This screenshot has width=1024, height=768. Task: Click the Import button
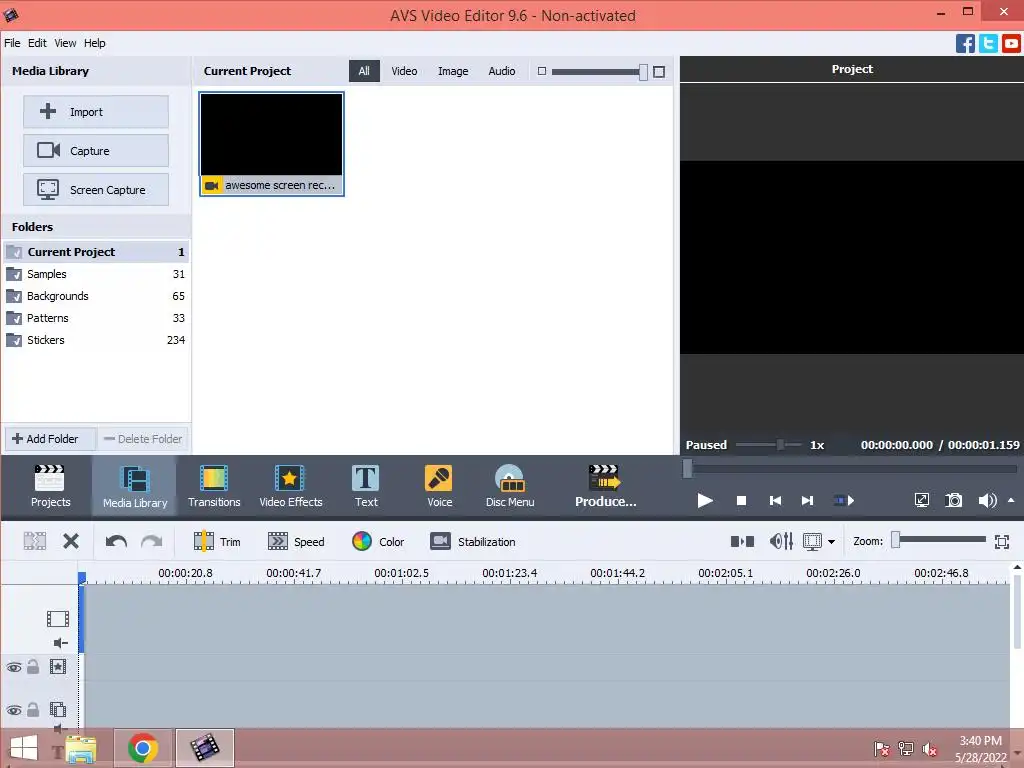pos(96,112)
